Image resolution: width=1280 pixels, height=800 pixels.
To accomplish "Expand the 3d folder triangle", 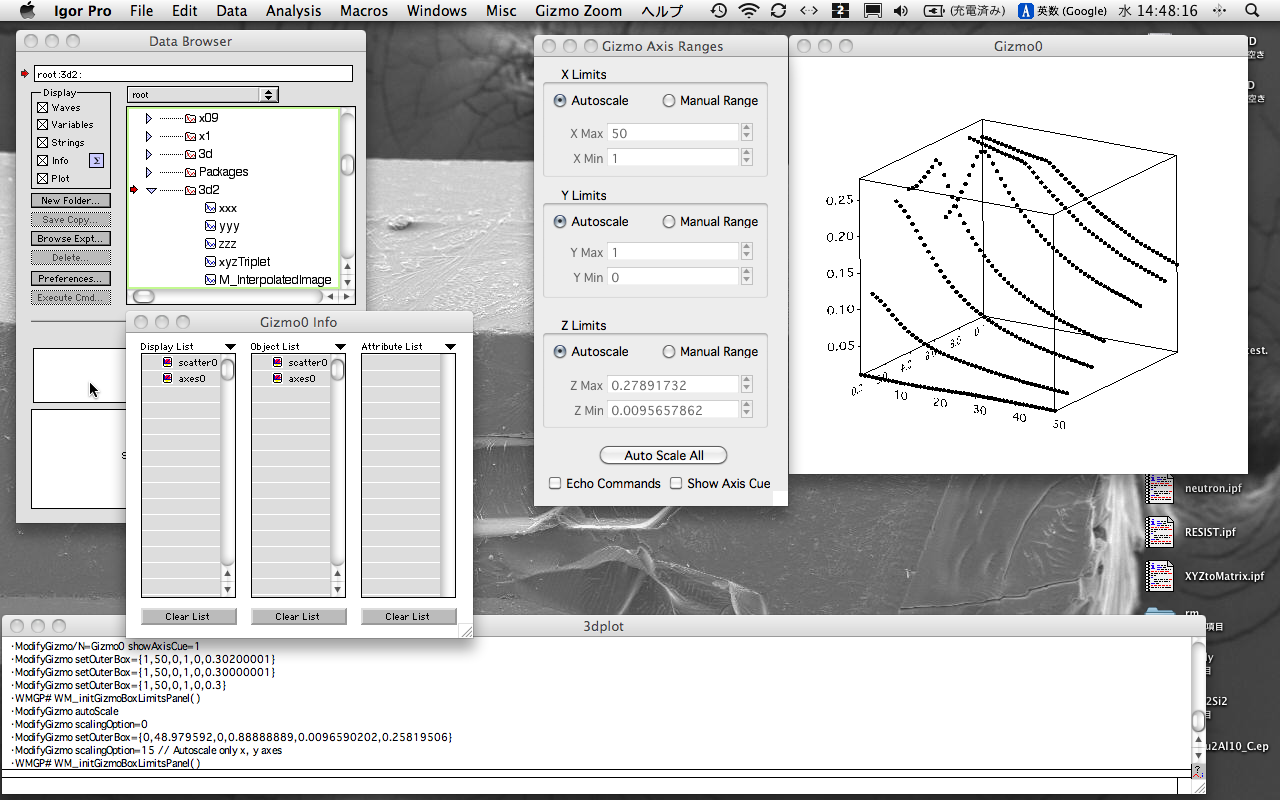I will click(149, 154).
